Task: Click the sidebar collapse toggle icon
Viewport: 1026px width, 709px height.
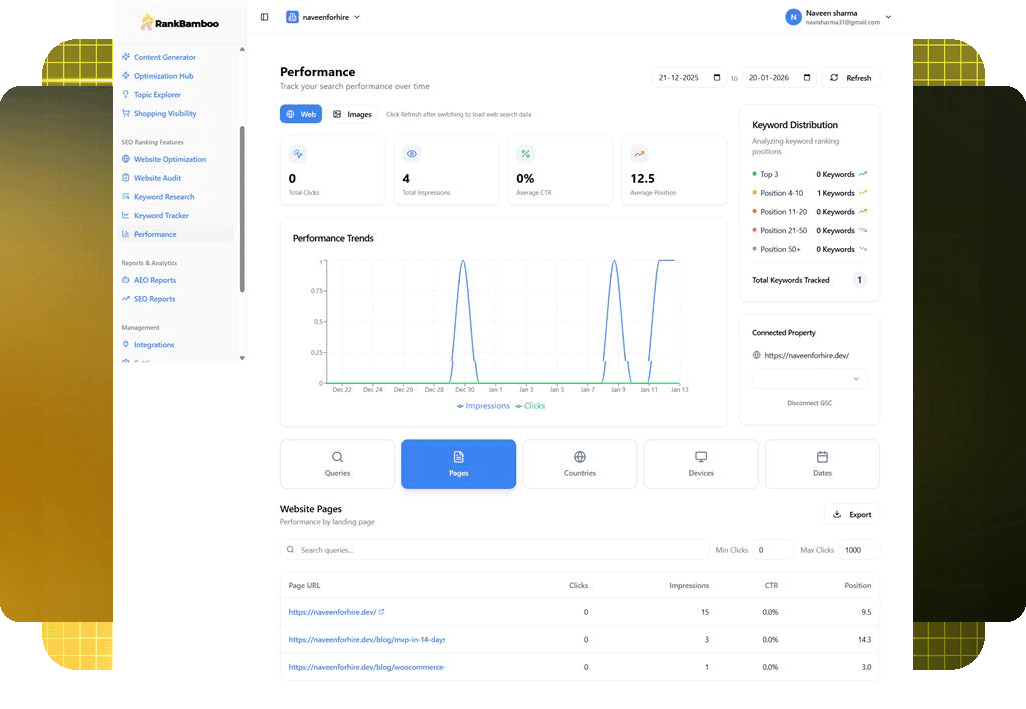Action: point(264,17)
